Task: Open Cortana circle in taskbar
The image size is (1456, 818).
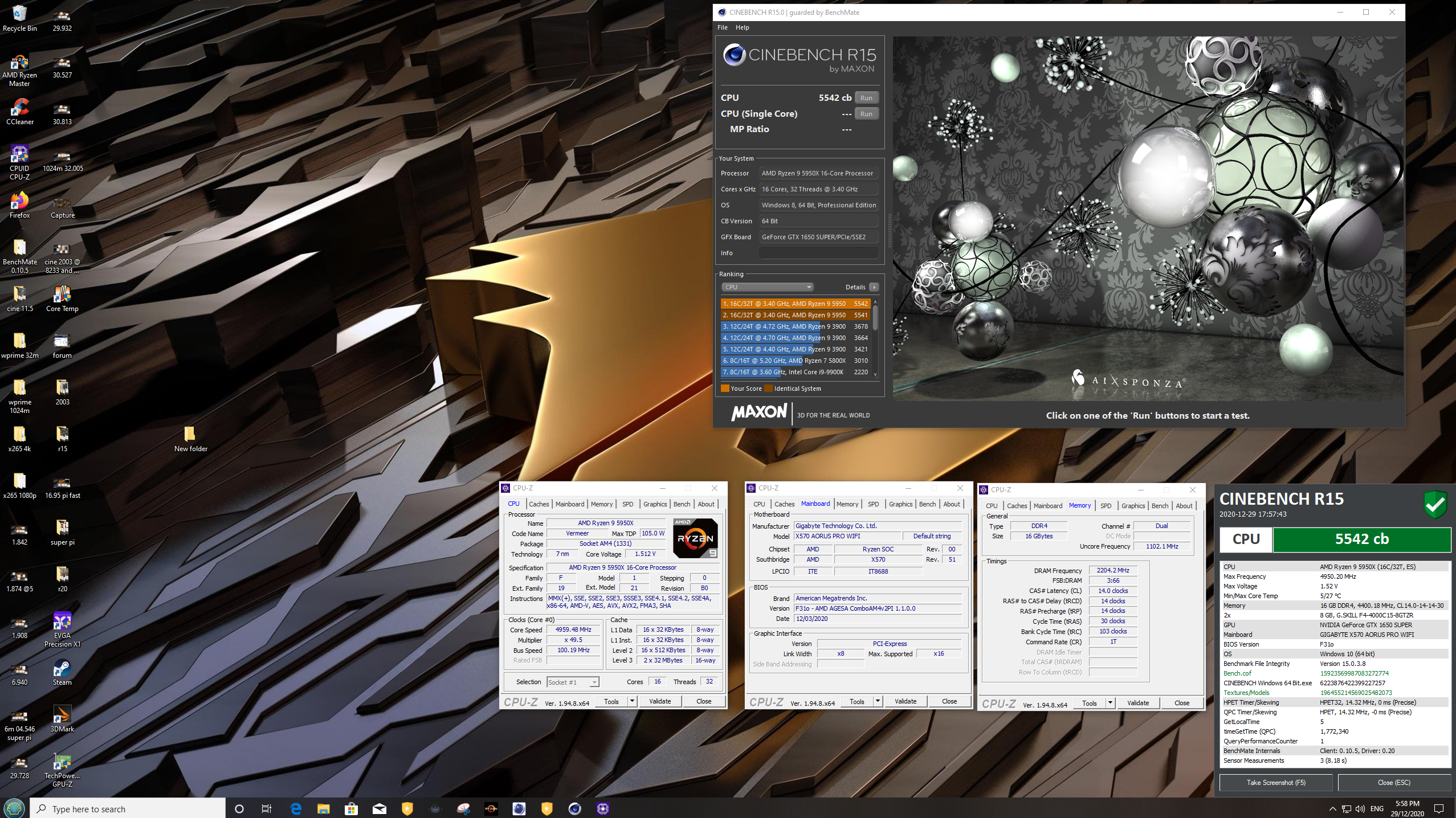Action: [239, 808]
